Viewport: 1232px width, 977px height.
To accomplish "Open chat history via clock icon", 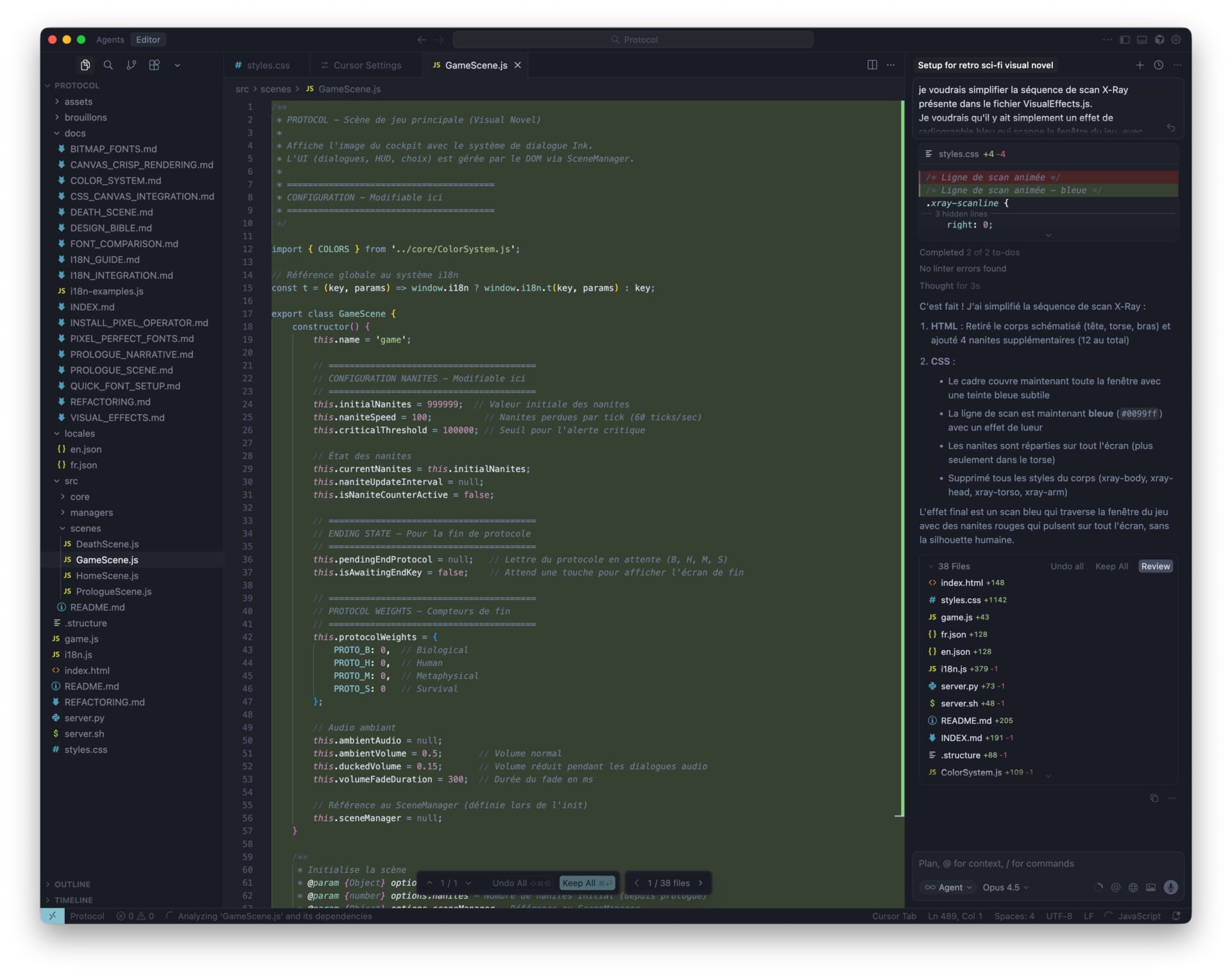I will 1158,65.
